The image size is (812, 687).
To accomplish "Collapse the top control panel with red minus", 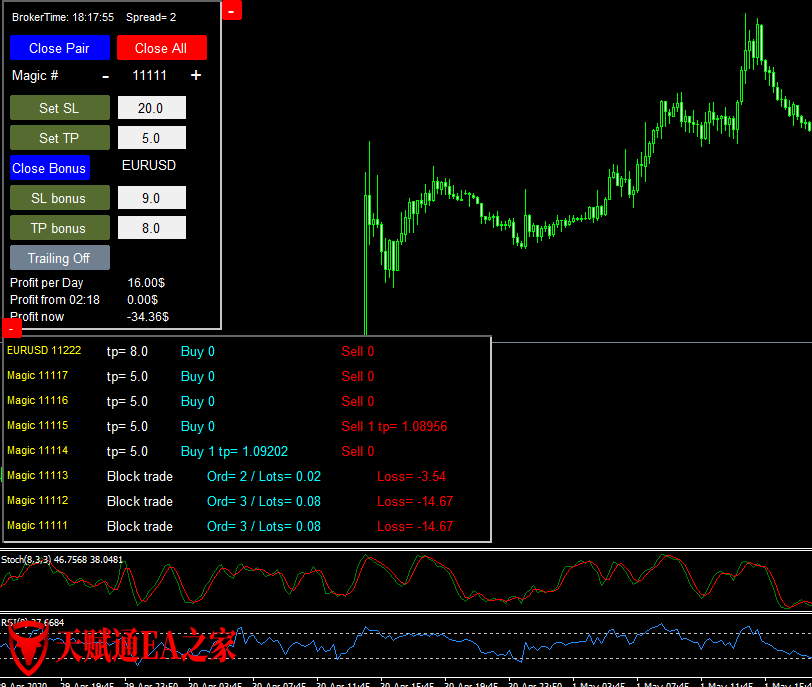I will 231,10.
